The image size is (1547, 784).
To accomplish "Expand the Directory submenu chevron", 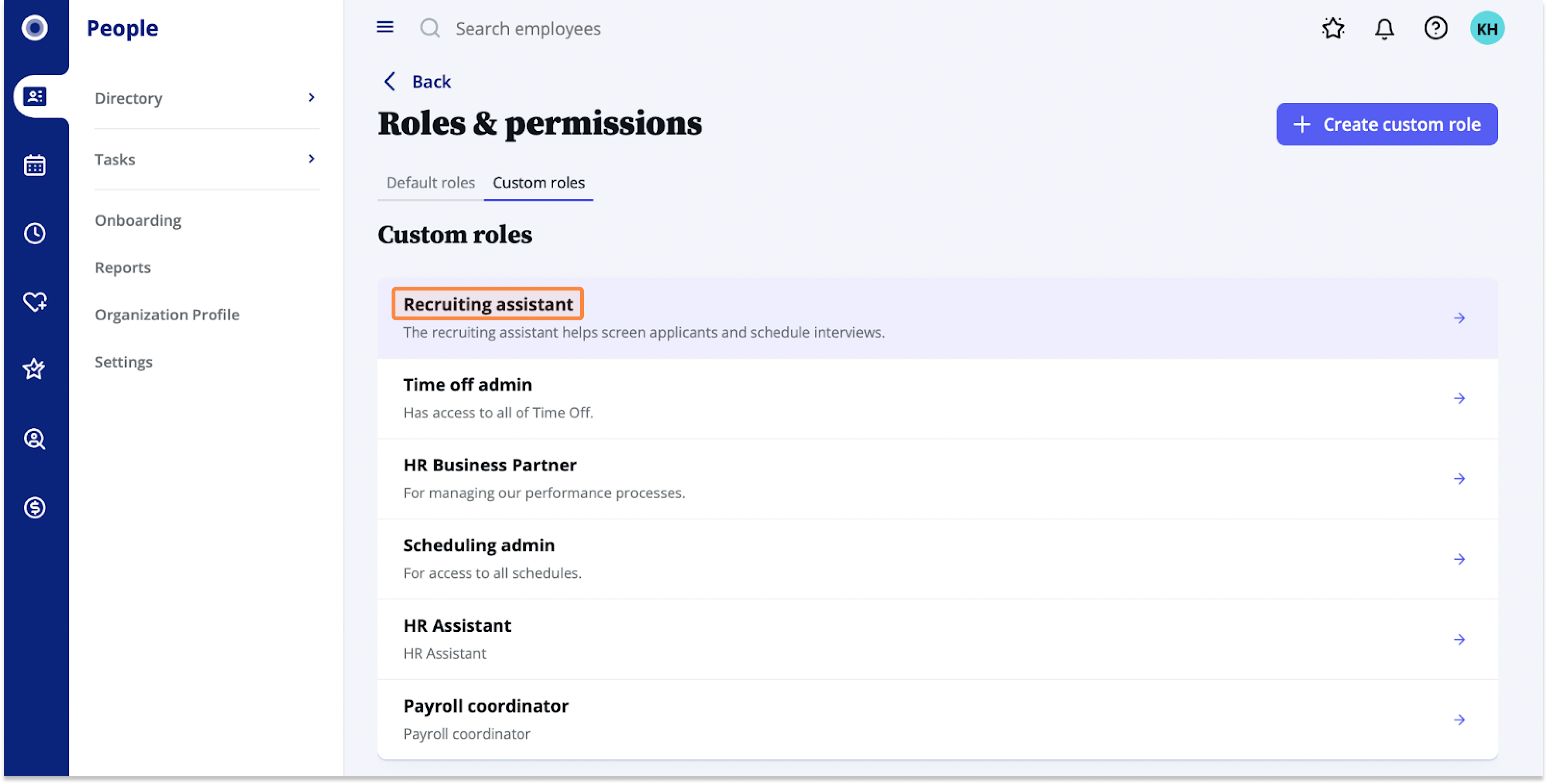I will click(x=311, y=97).
